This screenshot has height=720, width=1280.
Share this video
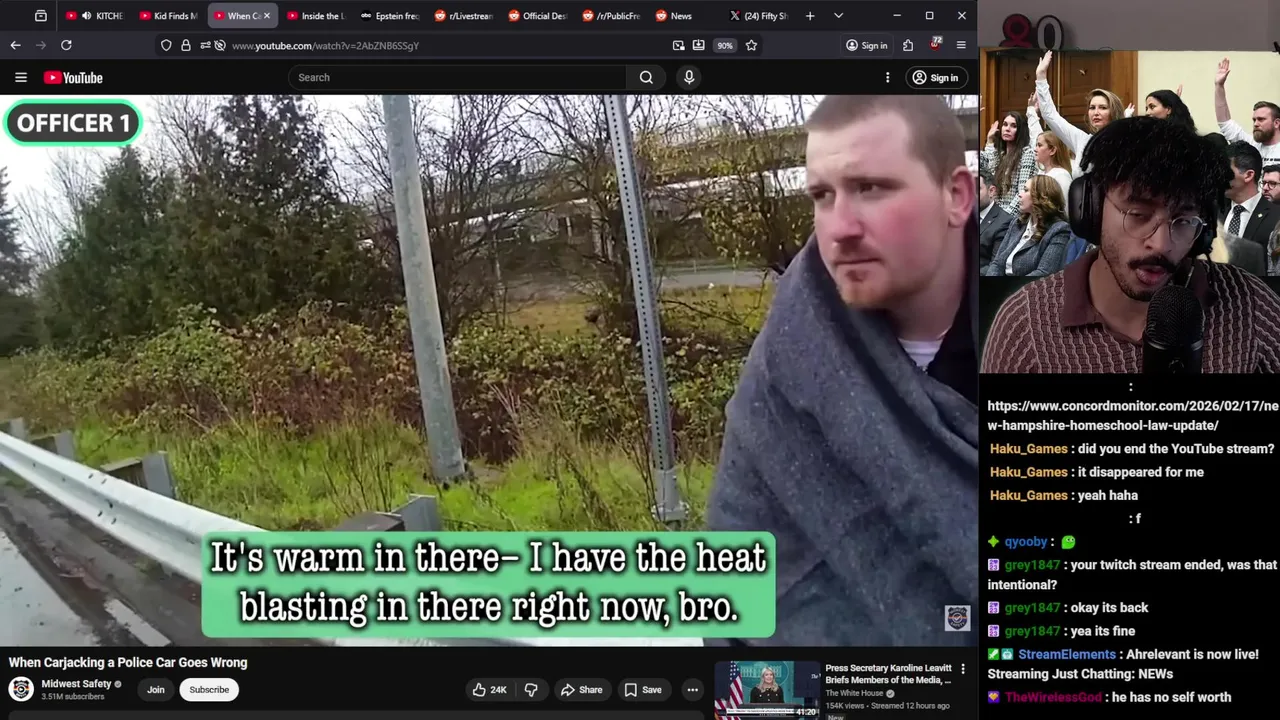[x=581, y=689]
